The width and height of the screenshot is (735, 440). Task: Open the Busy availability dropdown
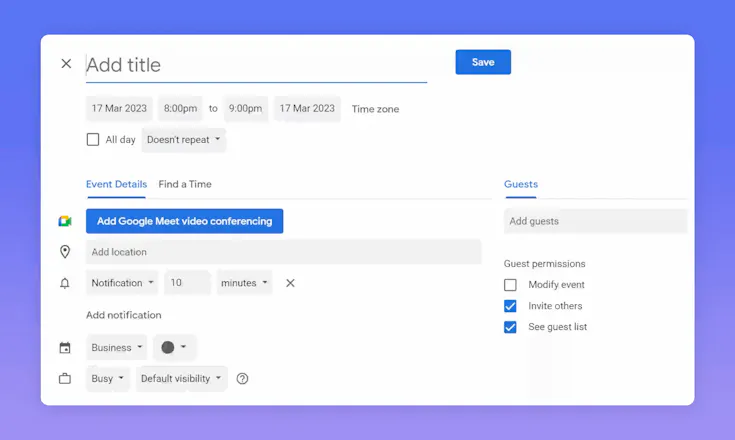(107, 379)
